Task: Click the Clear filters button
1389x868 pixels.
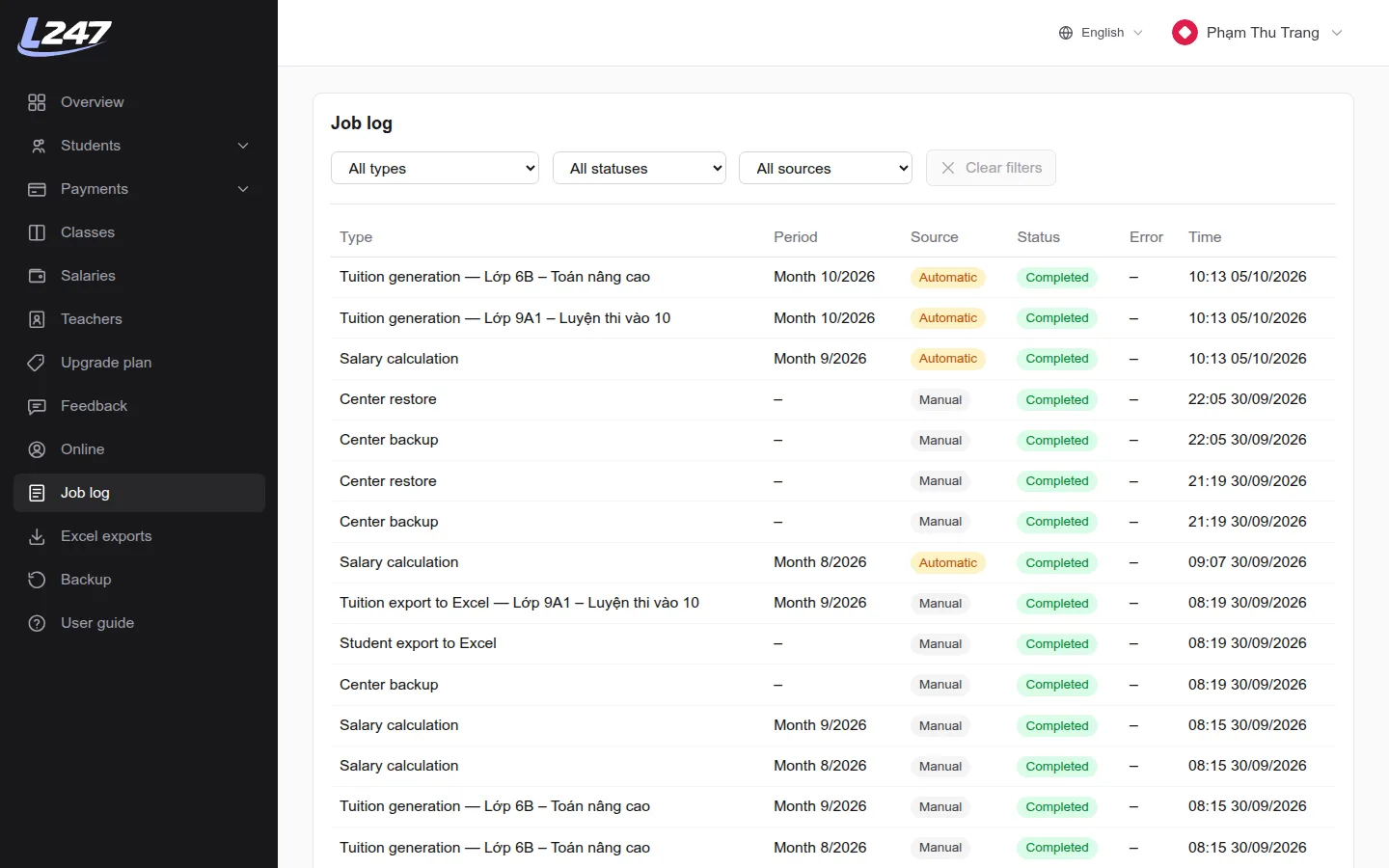Action: point(991,168)
